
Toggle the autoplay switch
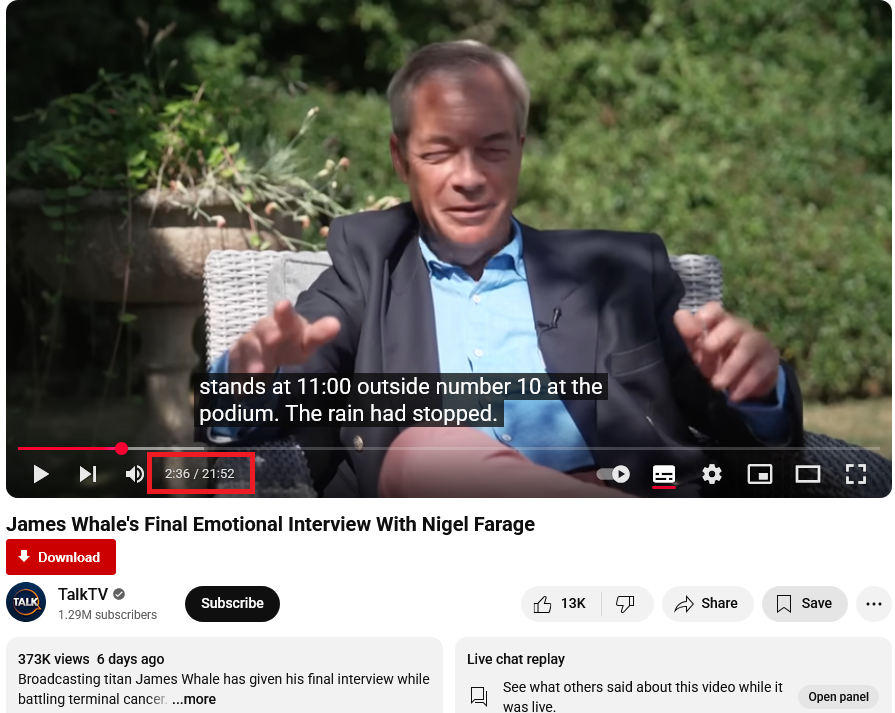(x=613, y=474)
